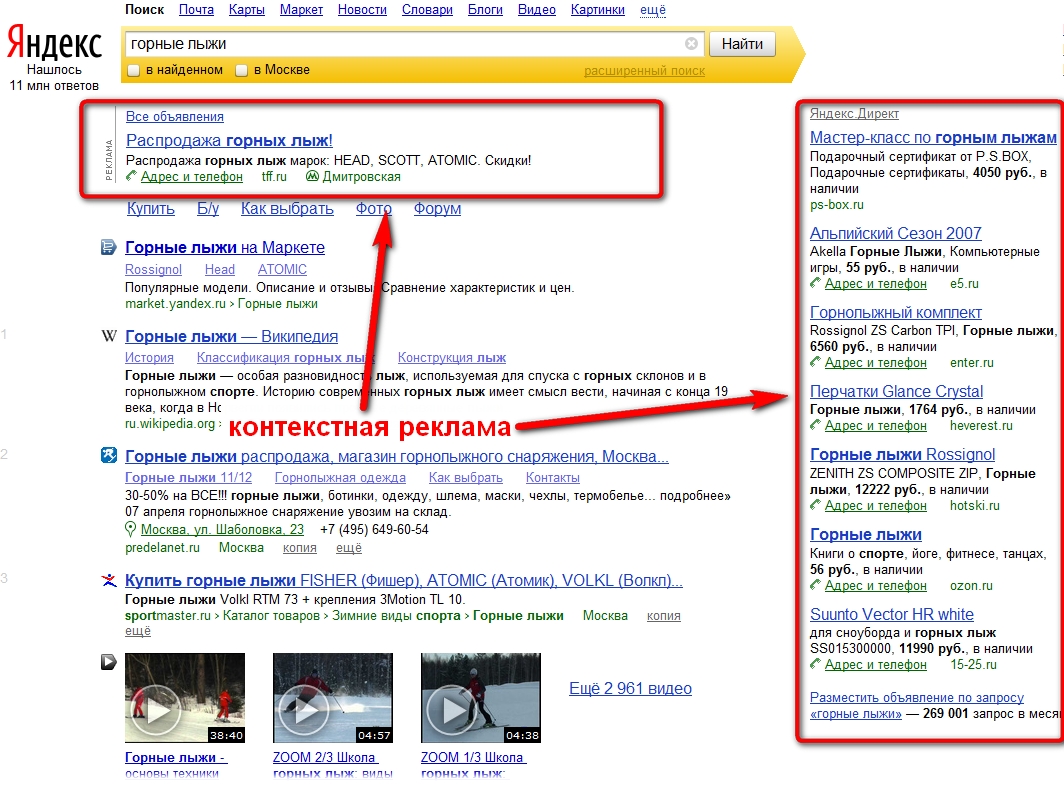Viewport: 1064px width, 789px height.
Task: Play the 04:38 video thumbnail
Action: coord(480,698)
